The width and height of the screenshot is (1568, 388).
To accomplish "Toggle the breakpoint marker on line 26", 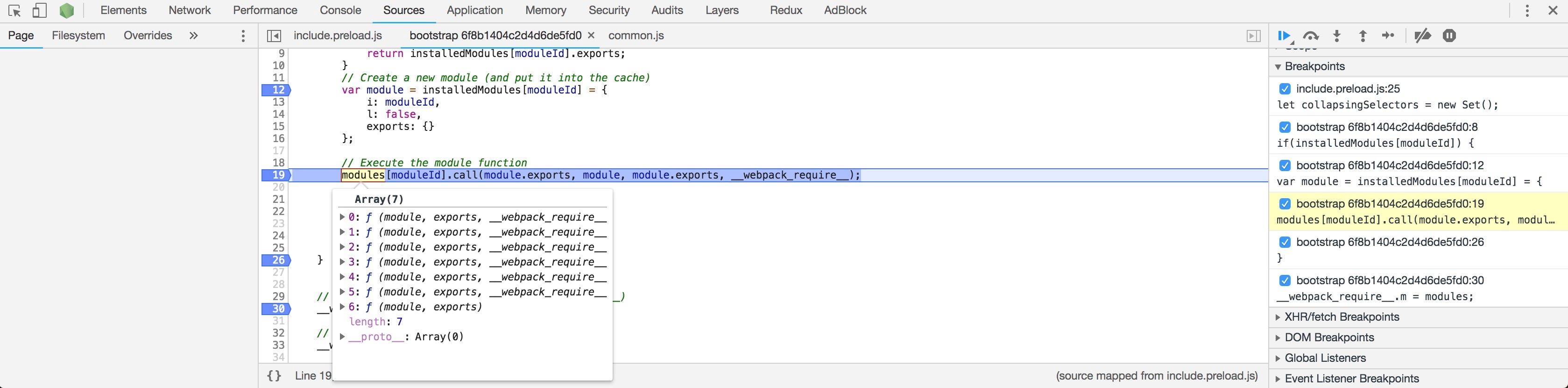I will click(x=276, y=260).
